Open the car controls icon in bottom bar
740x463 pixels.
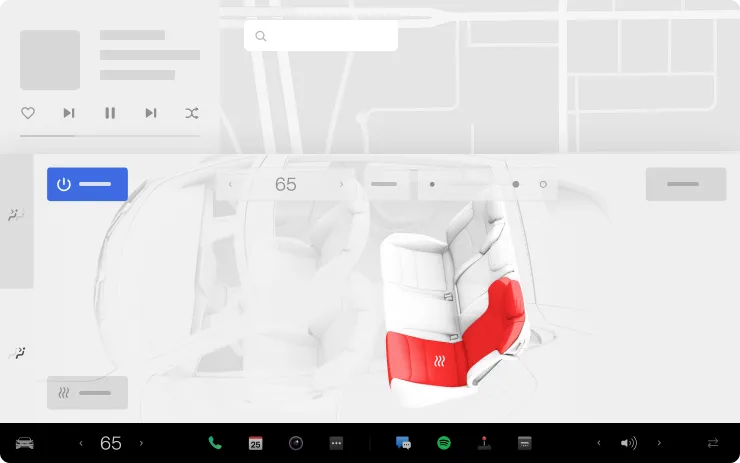(25, 443)
